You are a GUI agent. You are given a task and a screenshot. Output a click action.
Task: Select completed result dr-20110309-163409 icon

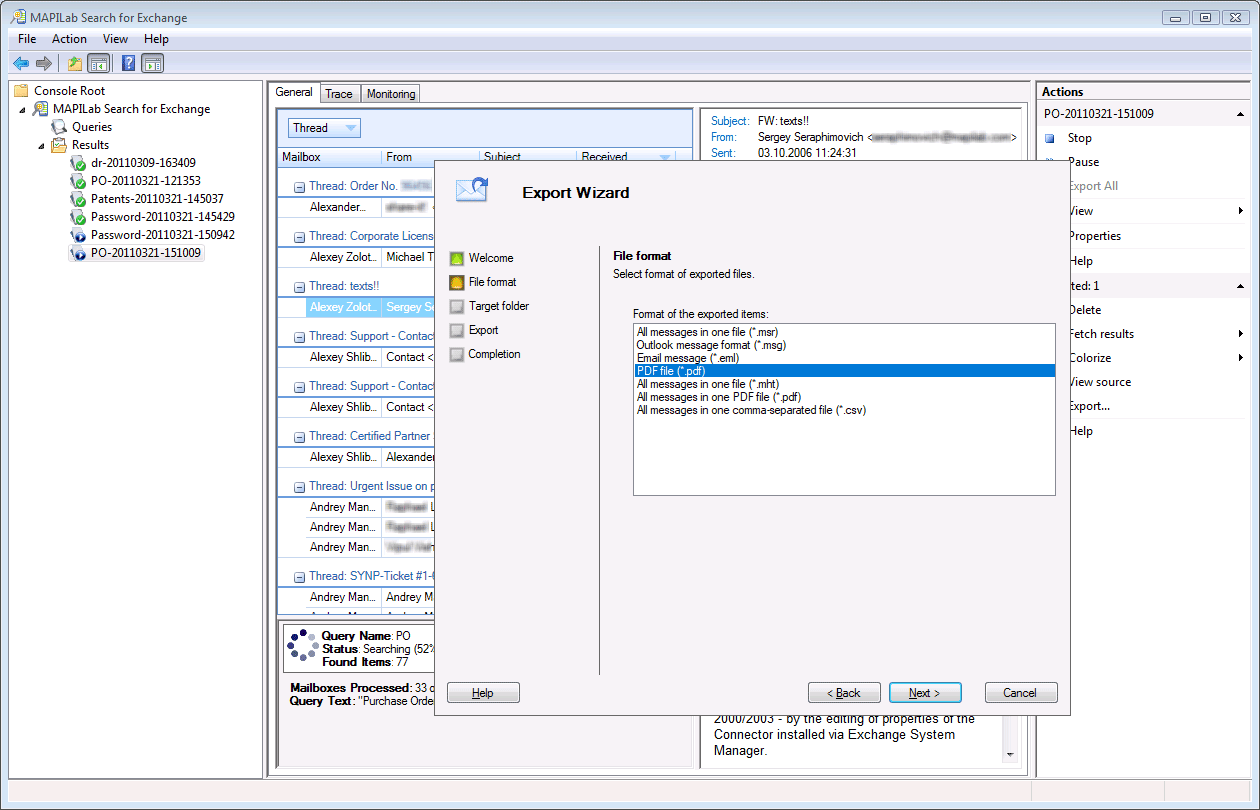78,163
